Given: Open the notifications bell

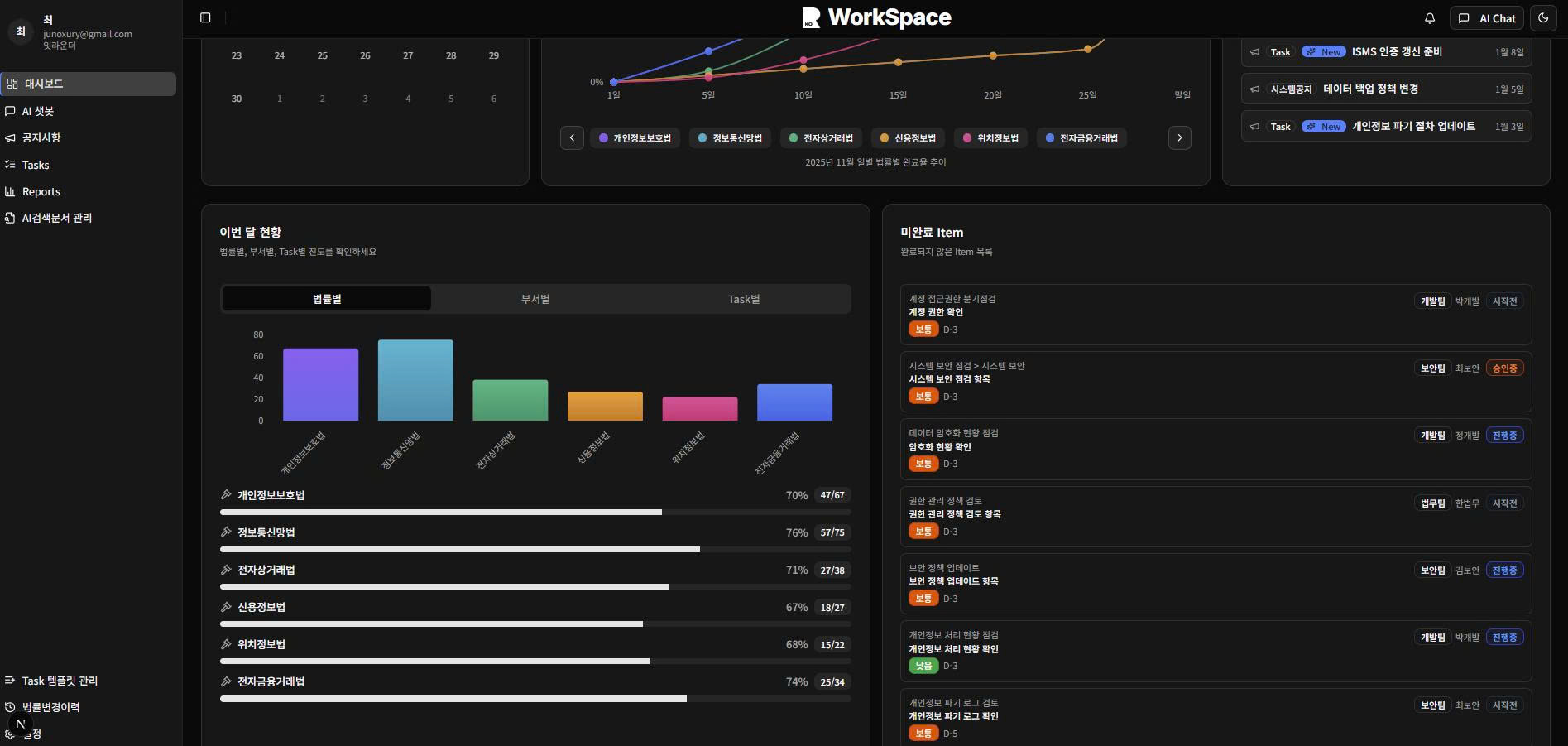Looking at the screenshot, I should pyautogui.click(x=1429, y=18).
